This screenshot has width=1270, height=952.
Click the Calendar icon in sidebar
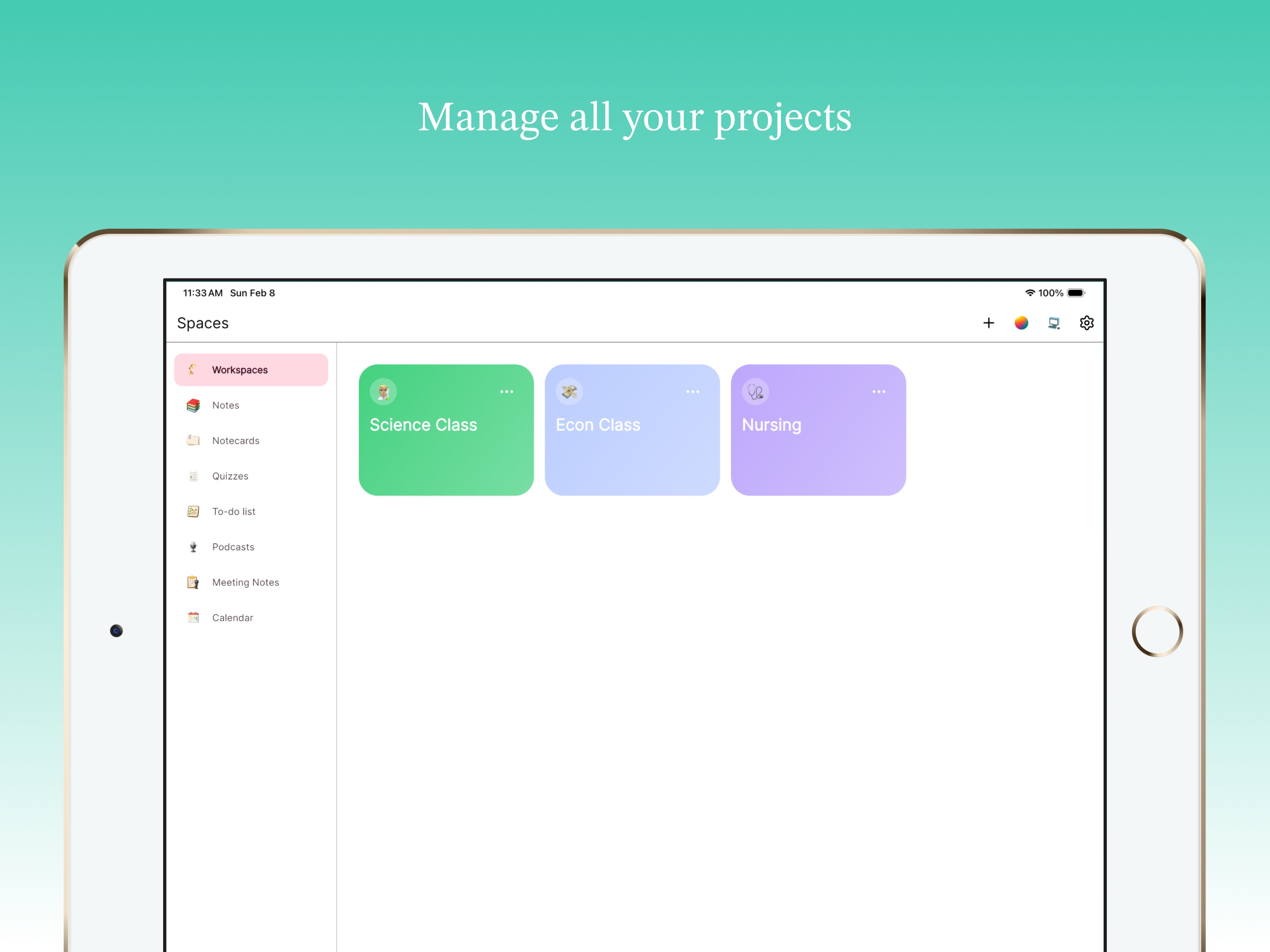(x=193, y=618)
